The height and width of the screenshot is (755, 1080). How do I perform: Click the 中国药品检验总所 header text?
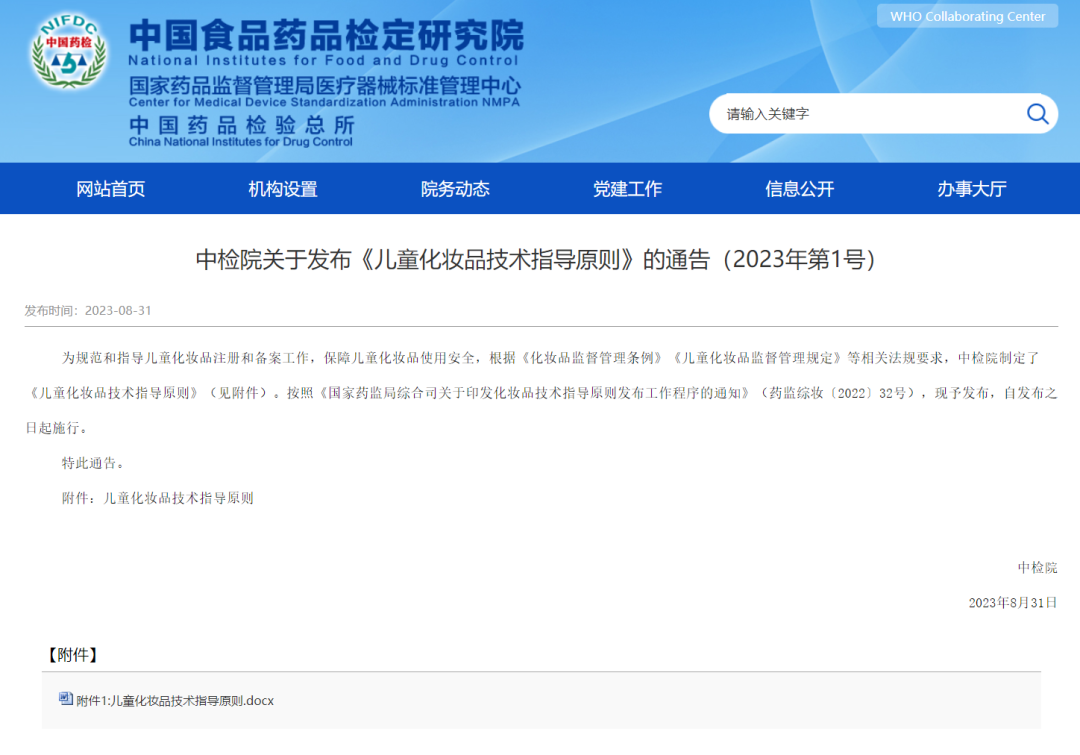tap(241, 125)
